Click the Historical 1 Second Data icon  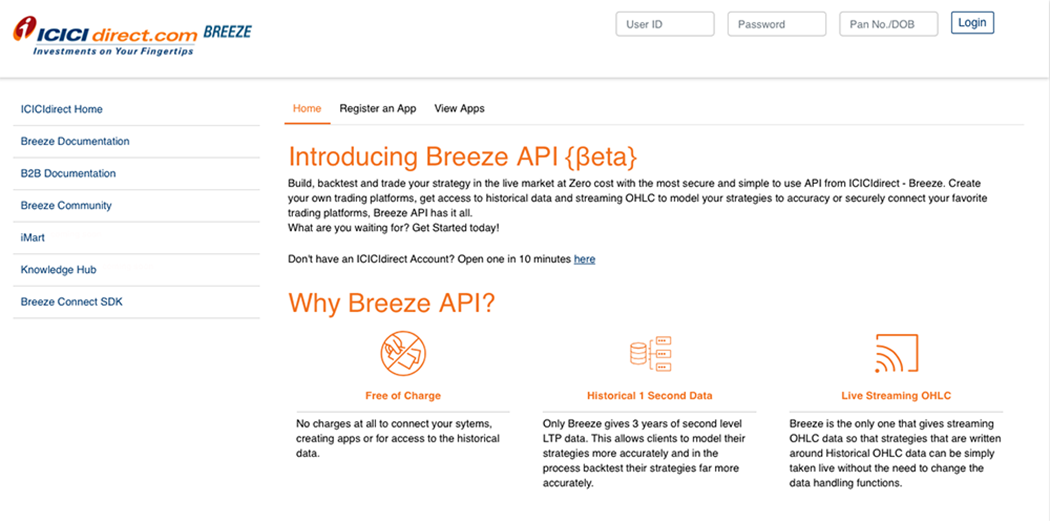(x=649, y=353)
